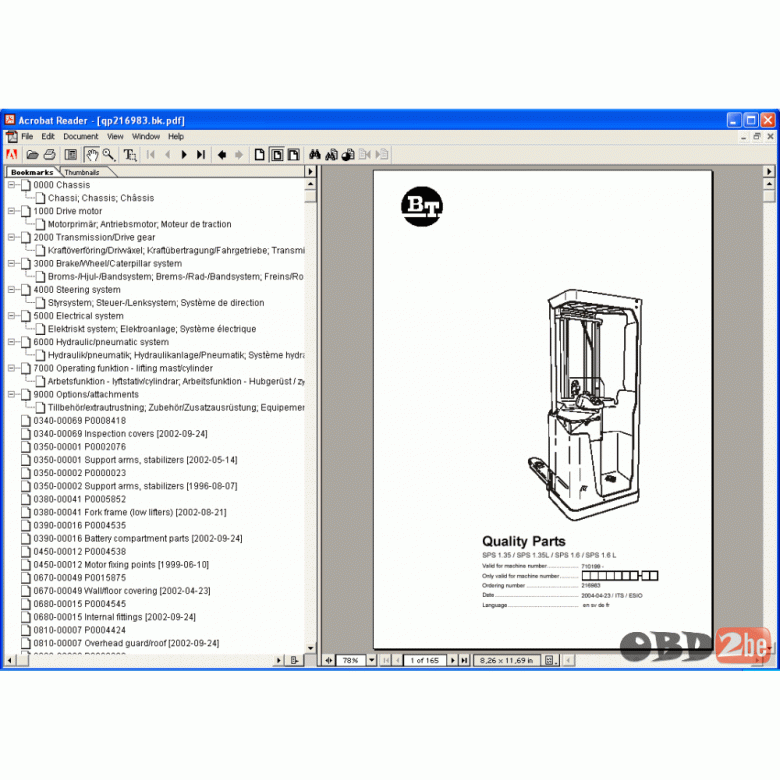The height and width of the screenshot is (780, 780).
Task: Go to previous page from top toolbar
Action: tap(167, 155)
